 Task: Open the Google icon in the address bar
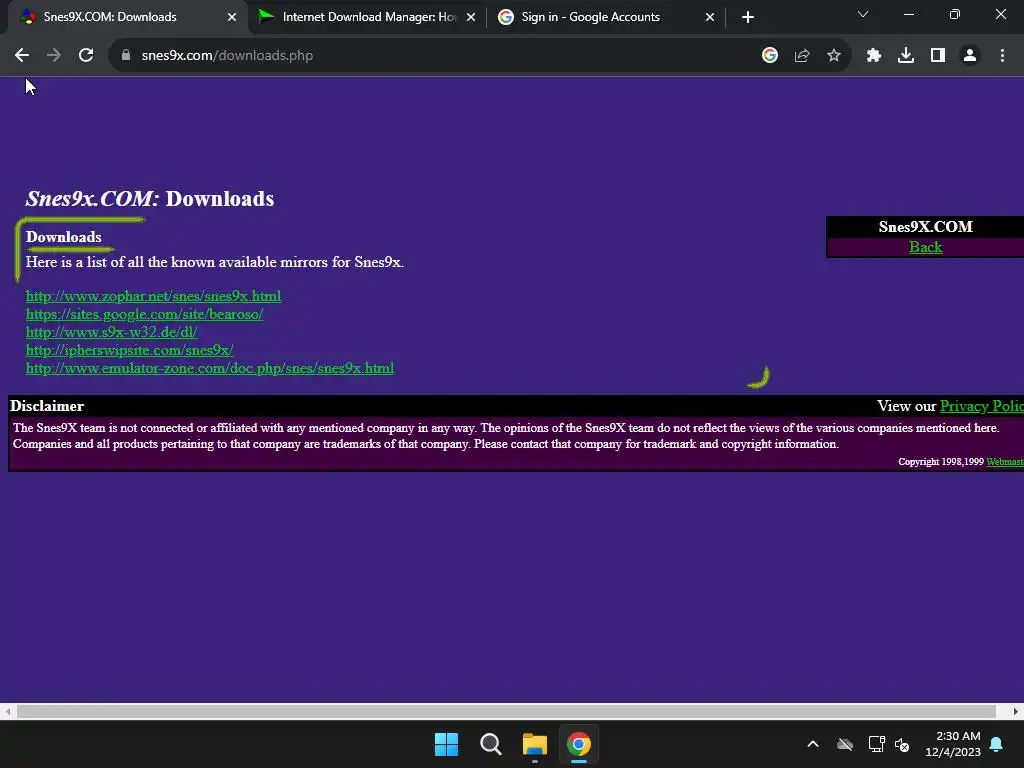pos(770,56)
